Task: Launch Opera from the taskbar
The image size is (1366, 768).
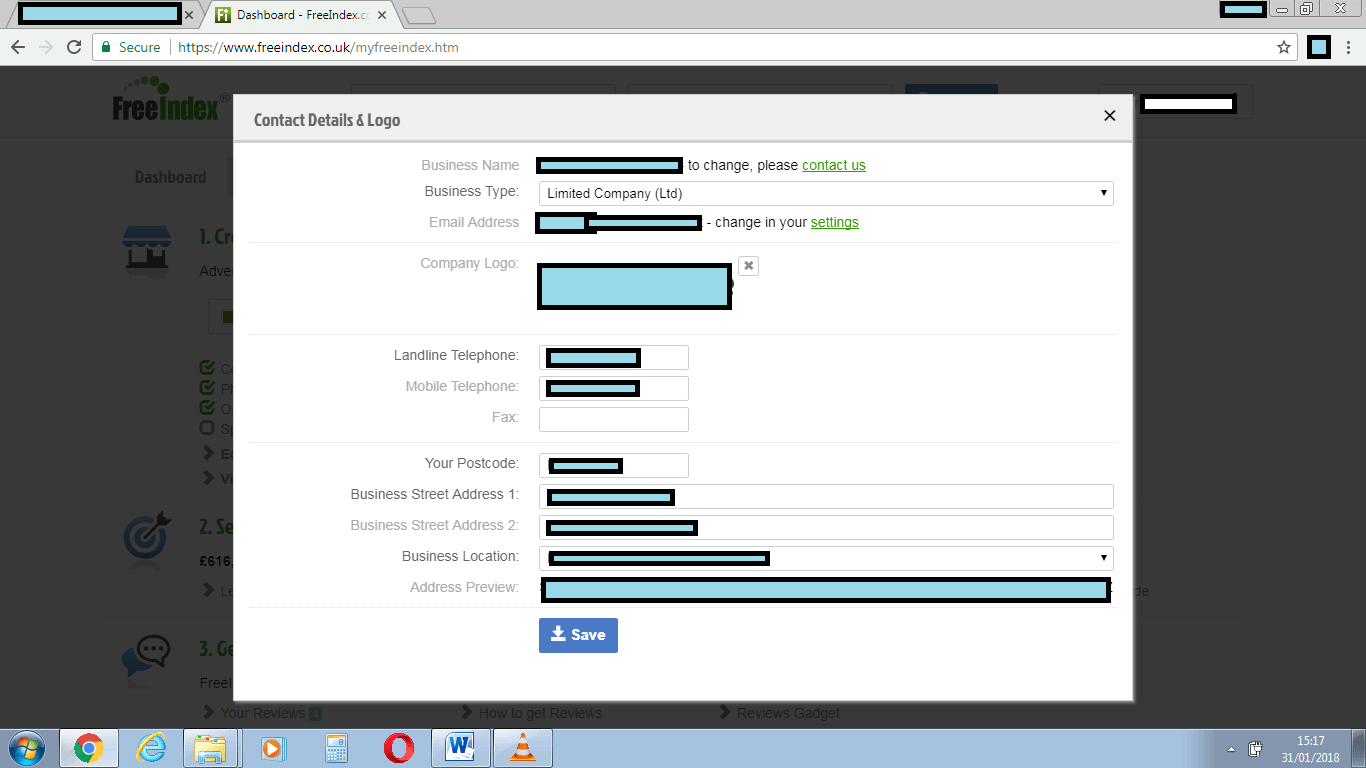Action: click(398, 748)
